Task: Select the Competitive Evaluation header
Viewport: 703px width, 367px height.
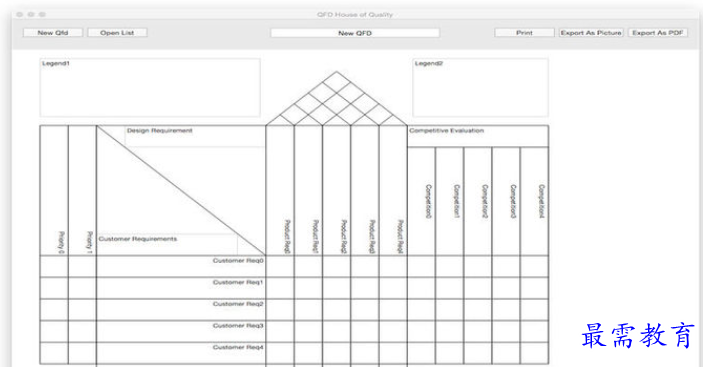Action: pyautogui.click(x=477, y=136)
